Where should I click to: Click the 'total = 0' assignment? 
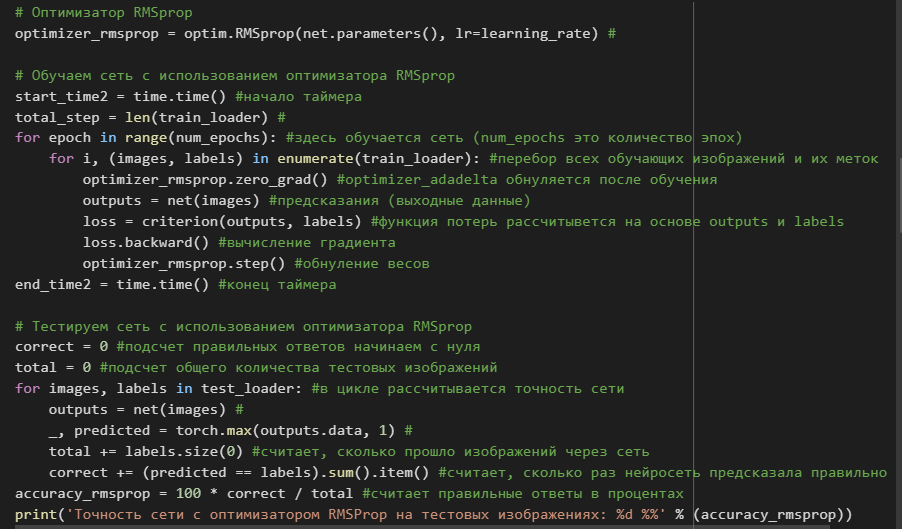(x=53, y=367)
